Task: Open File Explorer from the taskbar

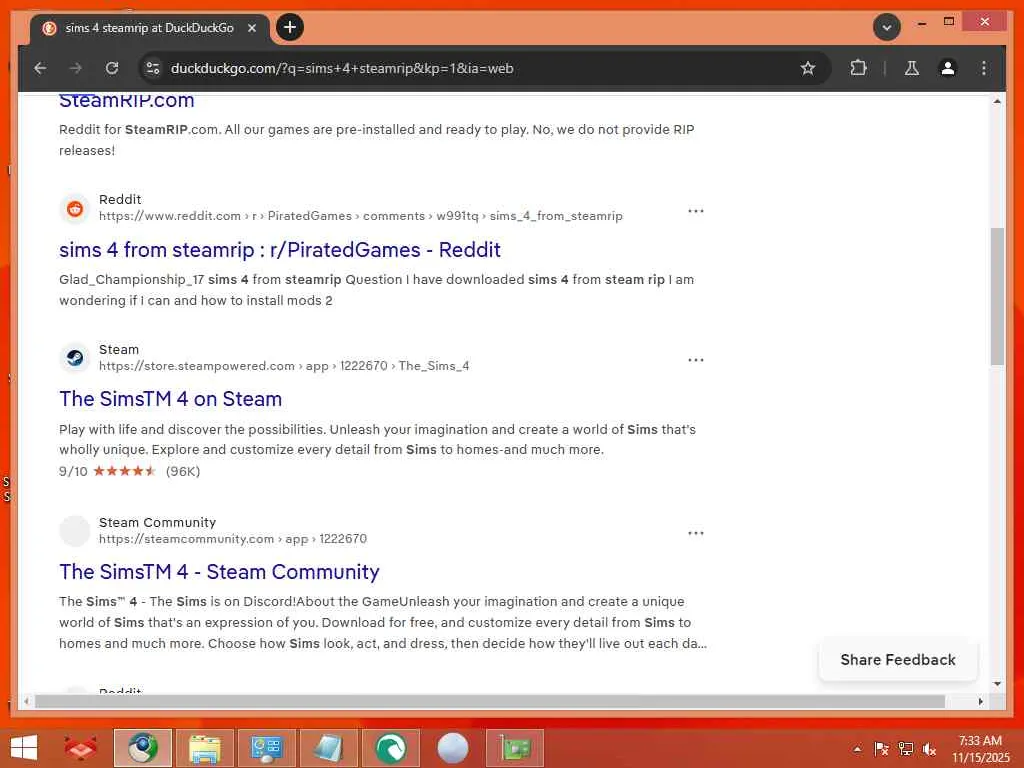Action: pos(205,748)
